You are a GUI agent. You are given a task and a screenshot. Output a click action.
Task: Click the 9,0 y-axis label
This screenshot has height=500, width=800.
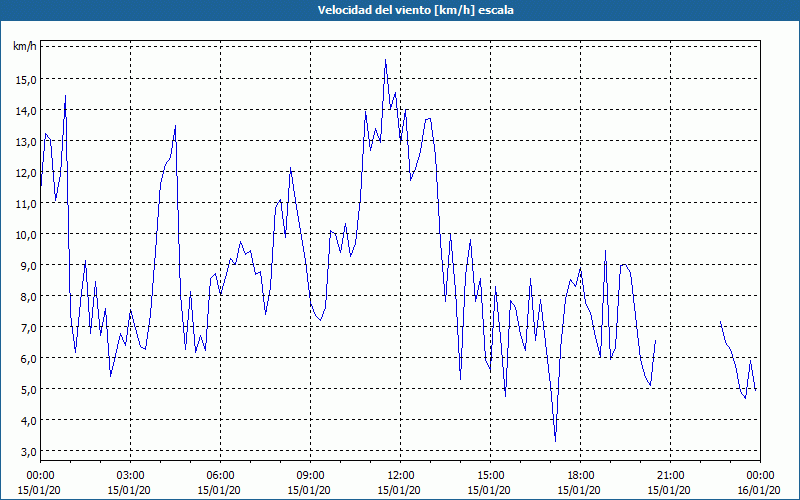(x=29, y=266)
